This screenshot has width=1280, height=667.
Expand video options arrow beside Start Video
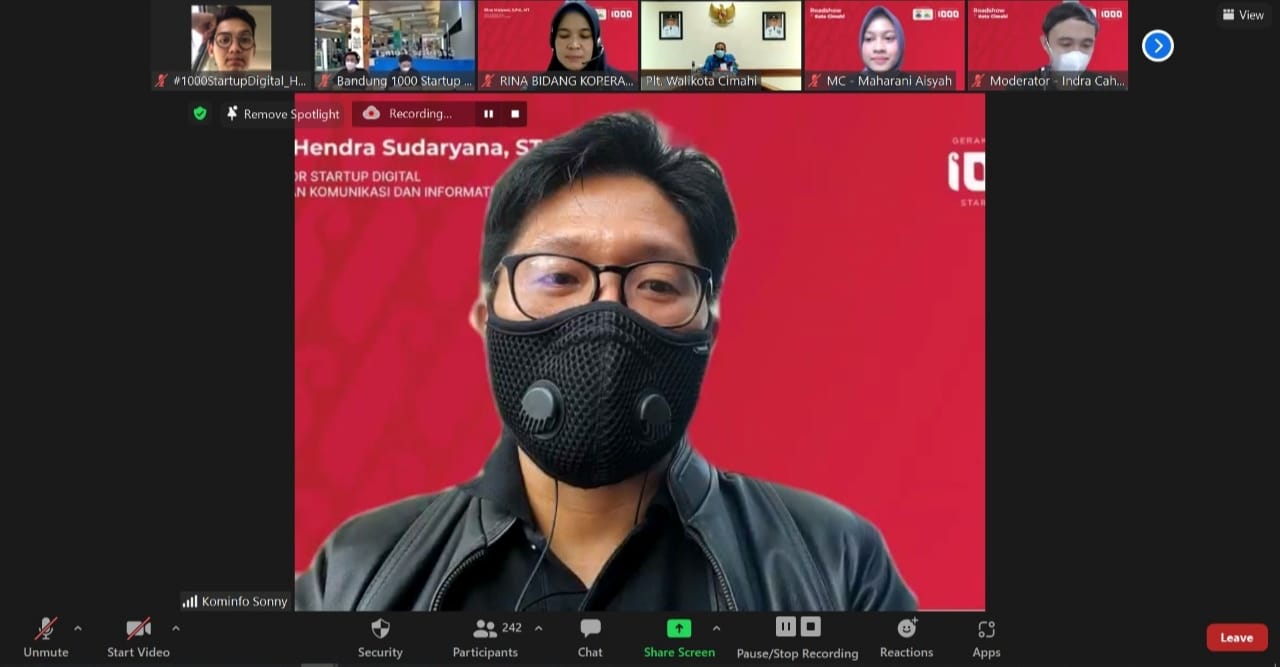(176, 628)
